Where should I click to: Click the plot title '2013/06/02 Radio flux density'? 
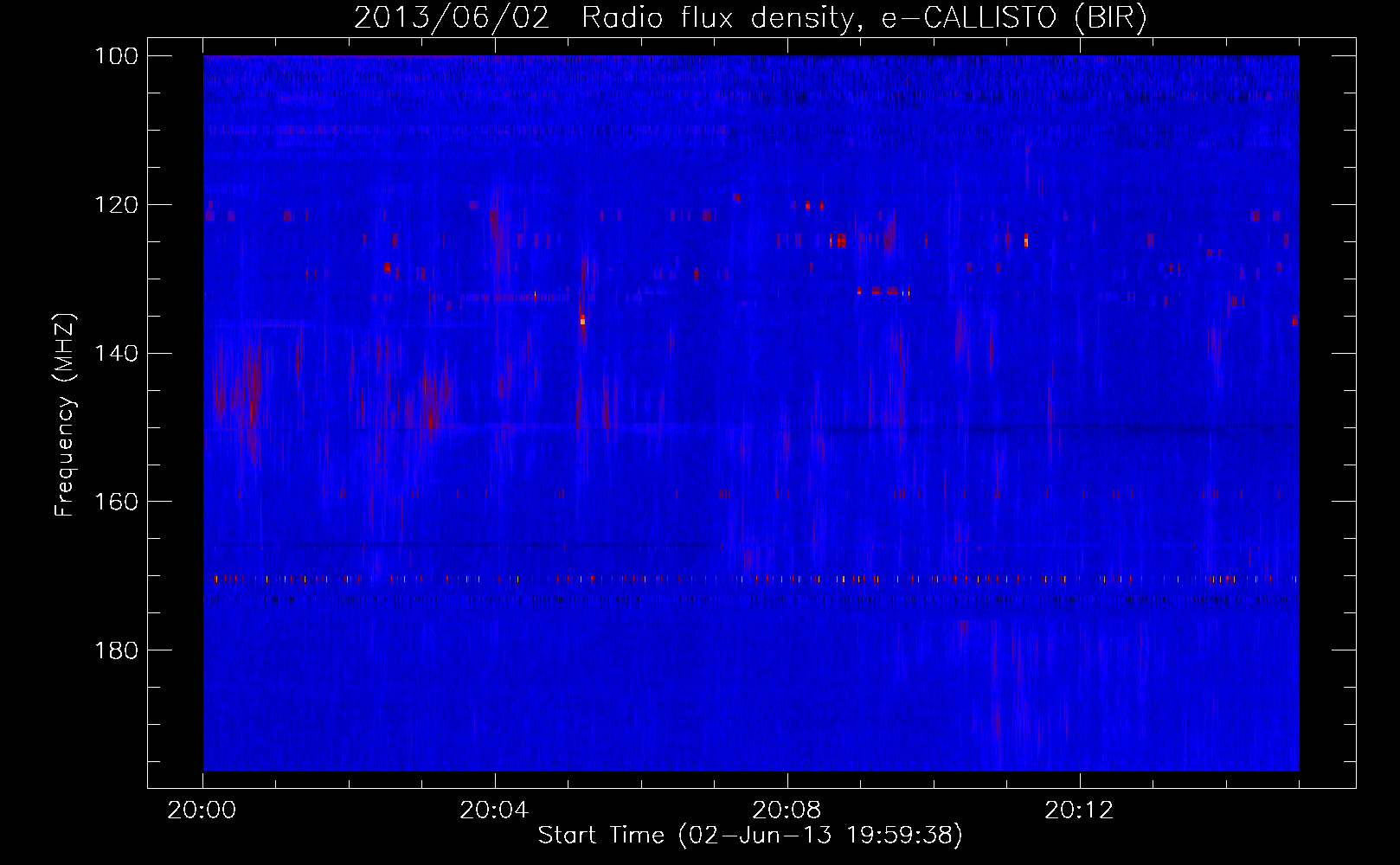(x=750, y=18)
